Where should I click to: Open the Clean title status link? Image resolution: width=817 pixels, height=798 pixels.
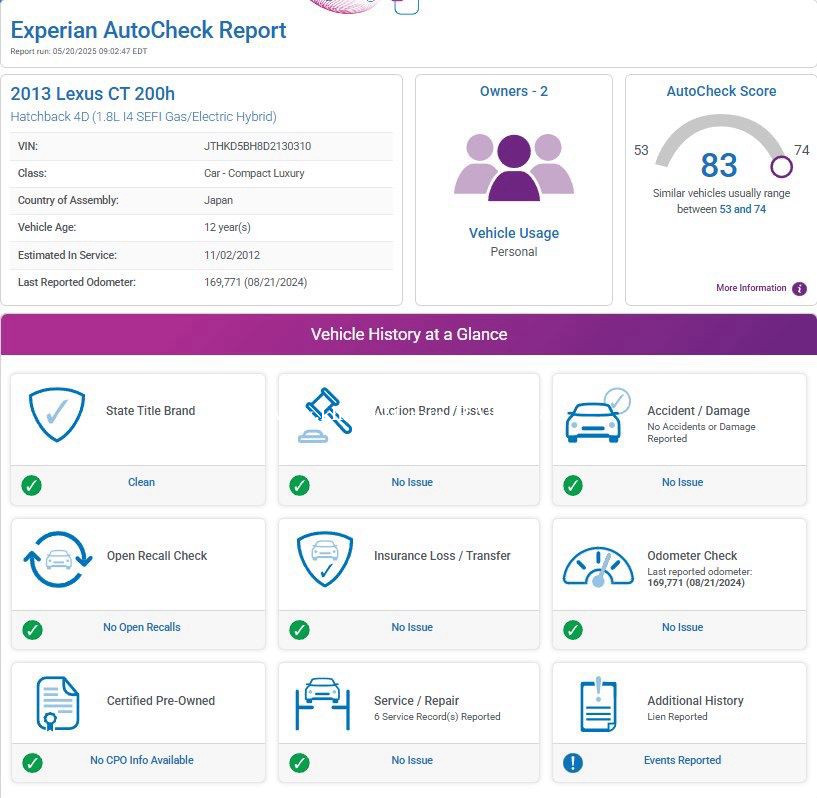click(141, 482)
